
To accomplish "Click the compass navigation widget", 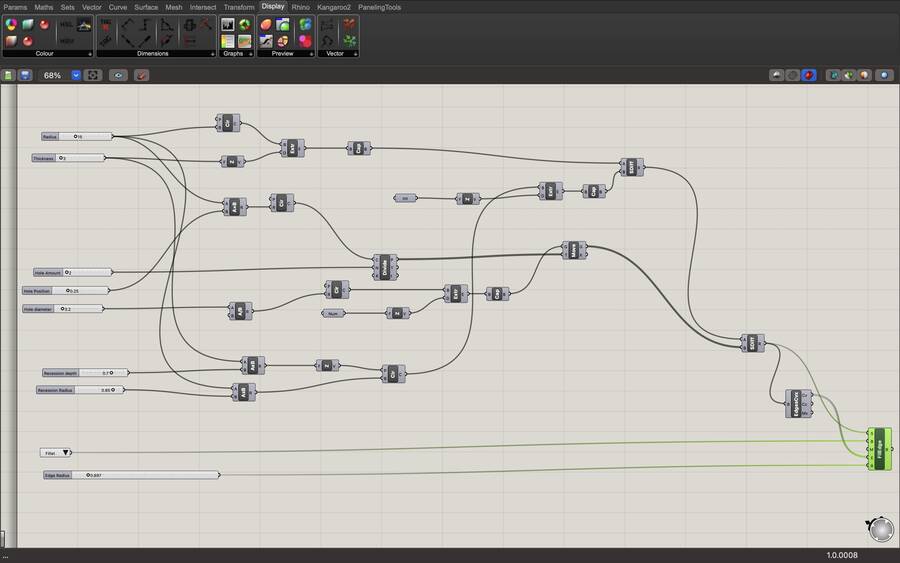I will pyautogui.click(x=879, y=527).
